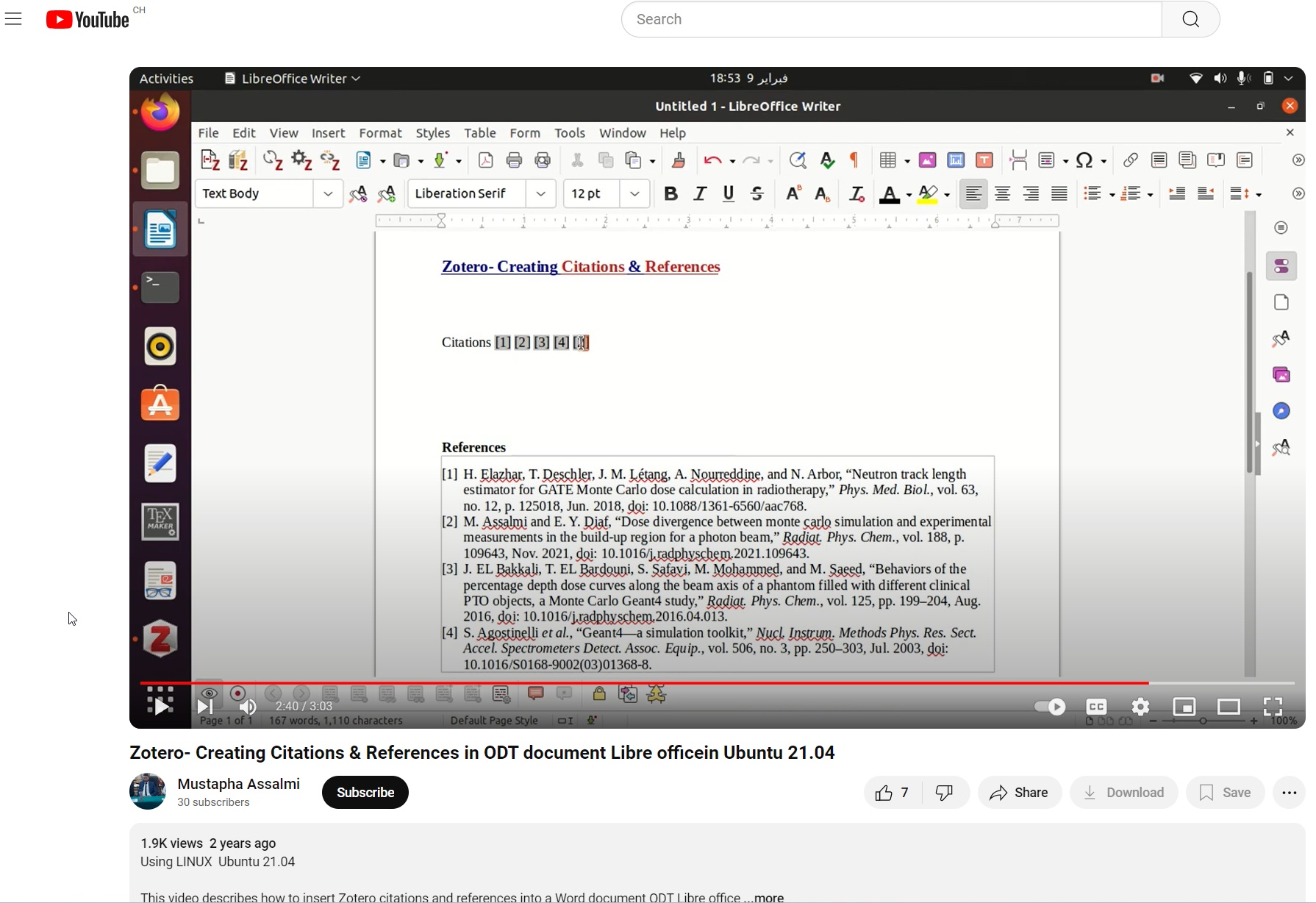The image size is (1316, 903).
Task: Click Zotero Add/Edit Citation icon
Action: pos(210,160)
